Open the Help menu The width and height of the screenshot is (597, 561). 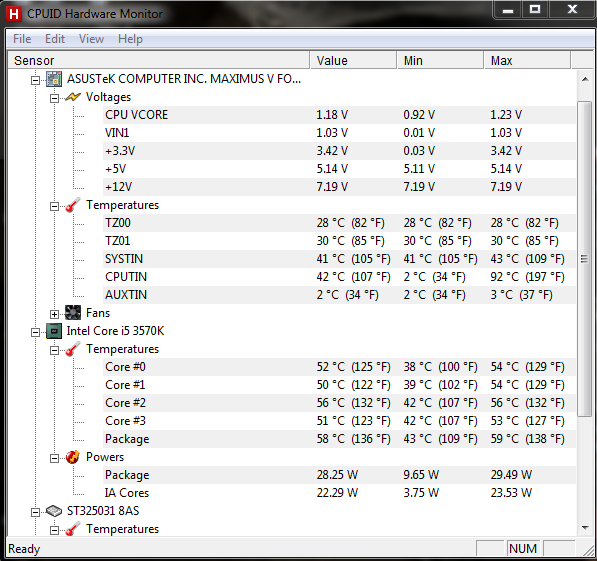point(130,39)
